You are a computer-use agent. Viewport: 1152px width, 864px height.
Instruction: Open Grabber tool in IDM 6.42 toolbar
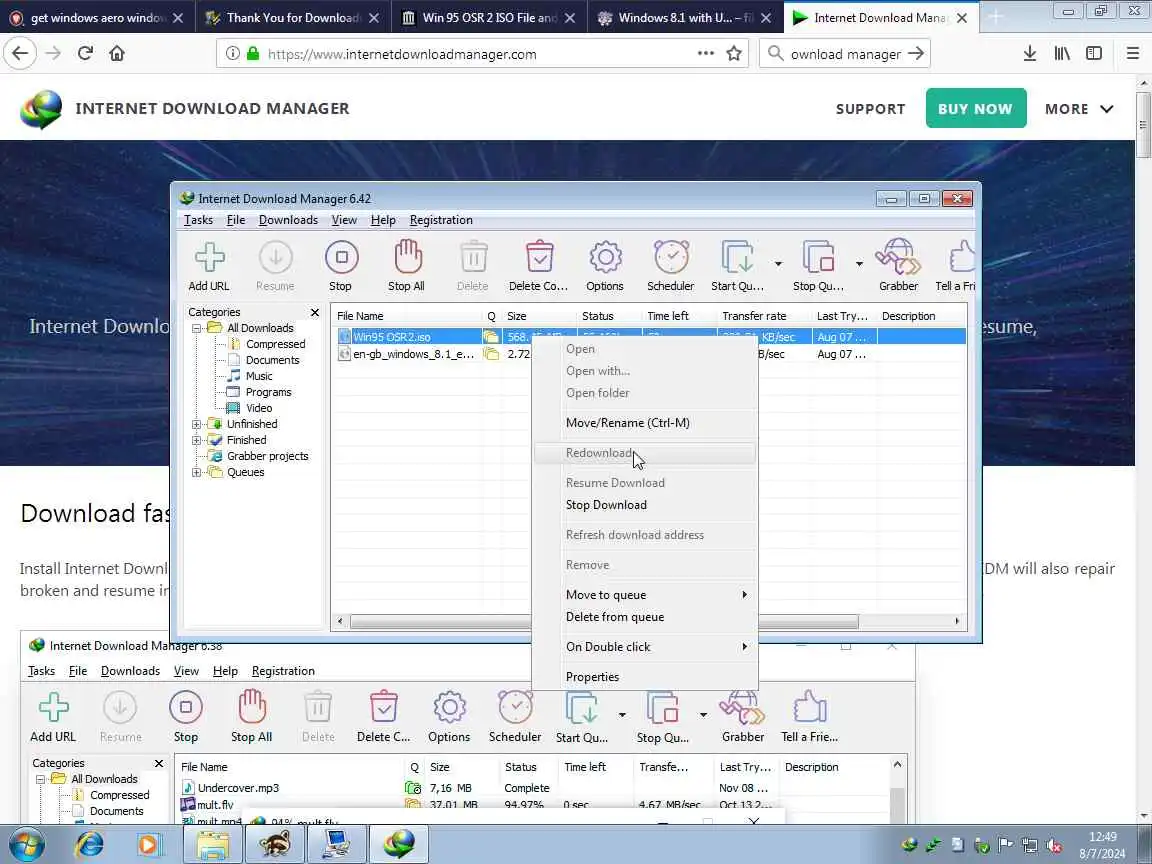pyautogui.click(x=898, y=258)
